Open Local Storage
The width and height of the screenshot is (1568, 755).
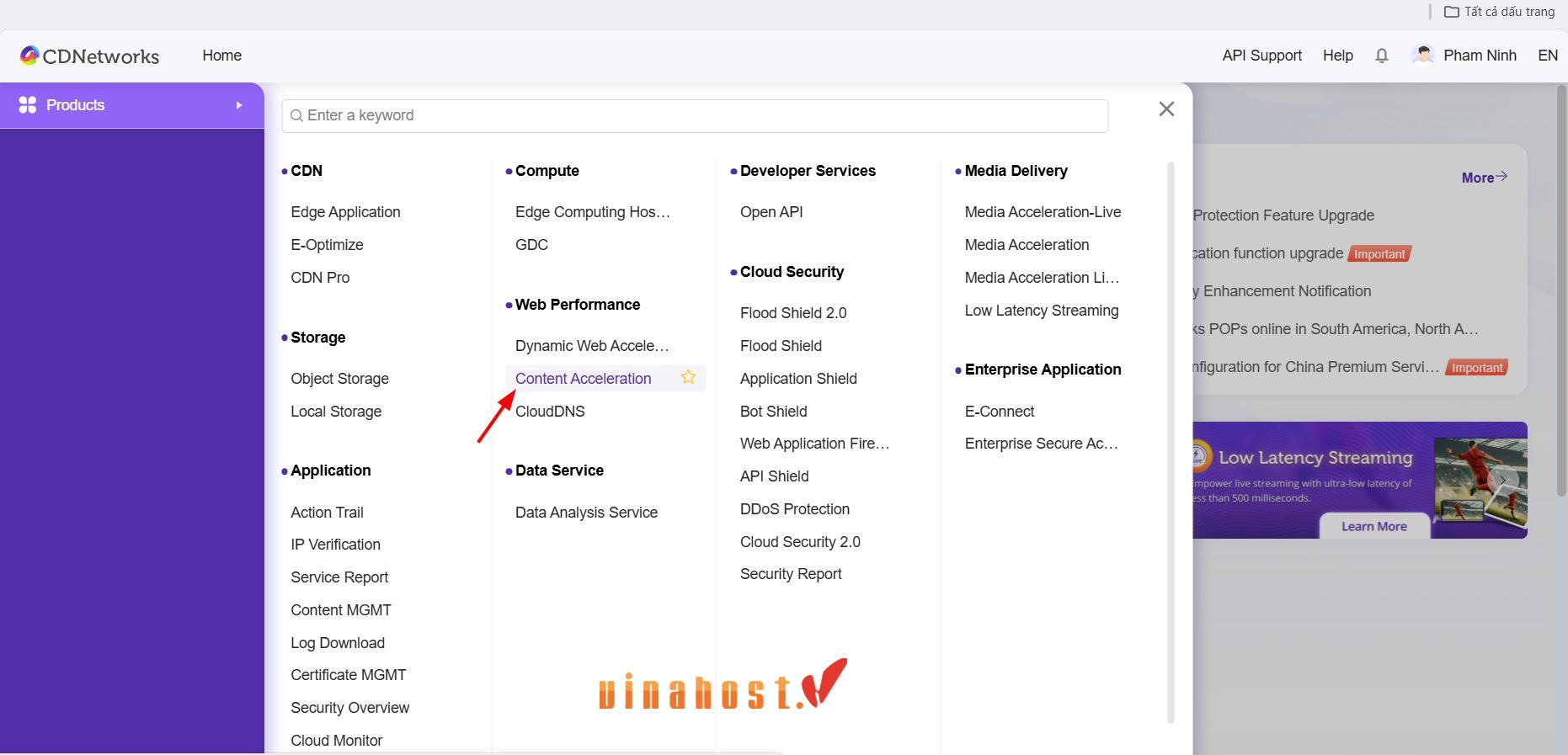pos(336,412)
